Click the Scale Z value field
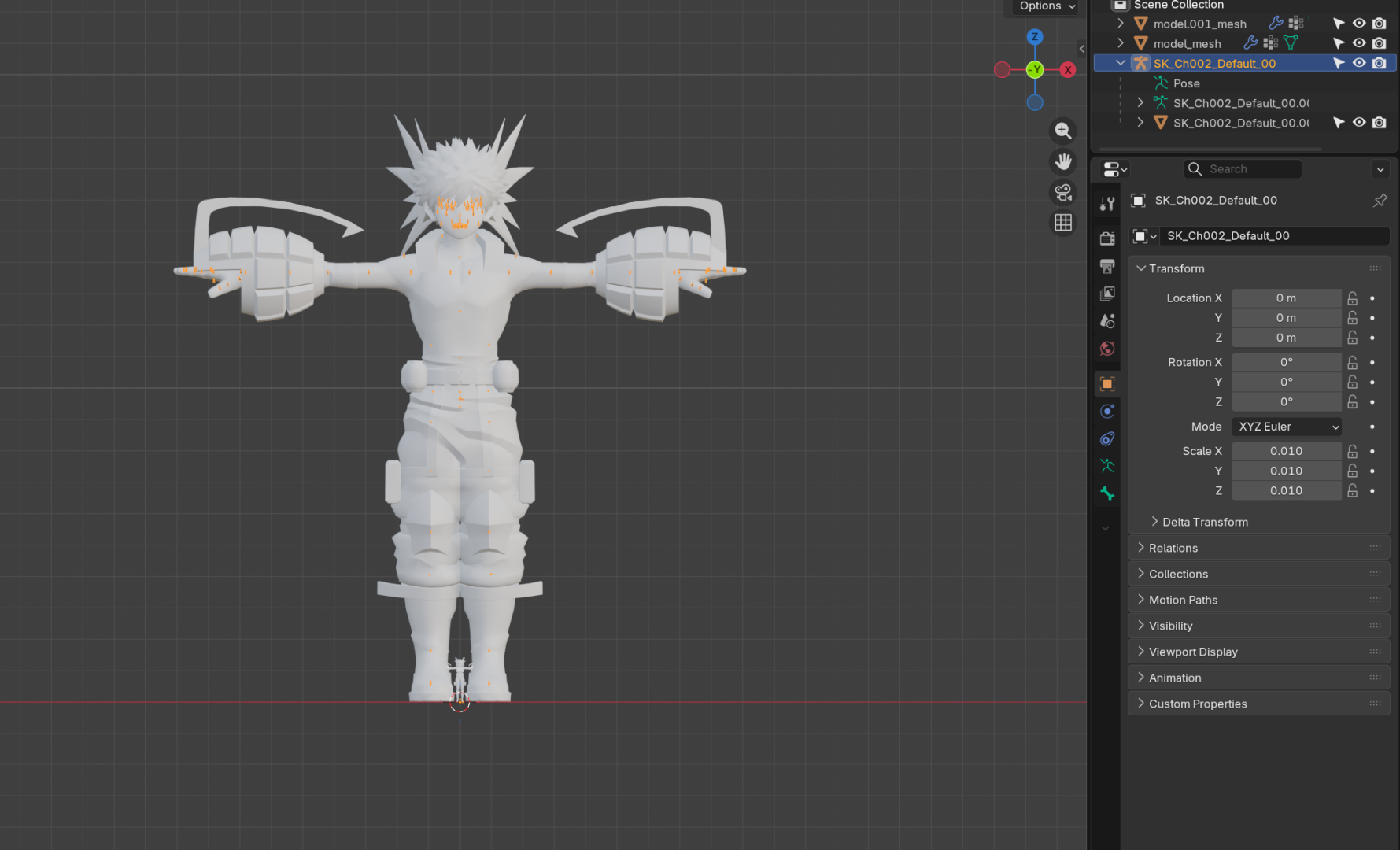The width and height of the screenshot is (1400, 850). (1287, 490)
